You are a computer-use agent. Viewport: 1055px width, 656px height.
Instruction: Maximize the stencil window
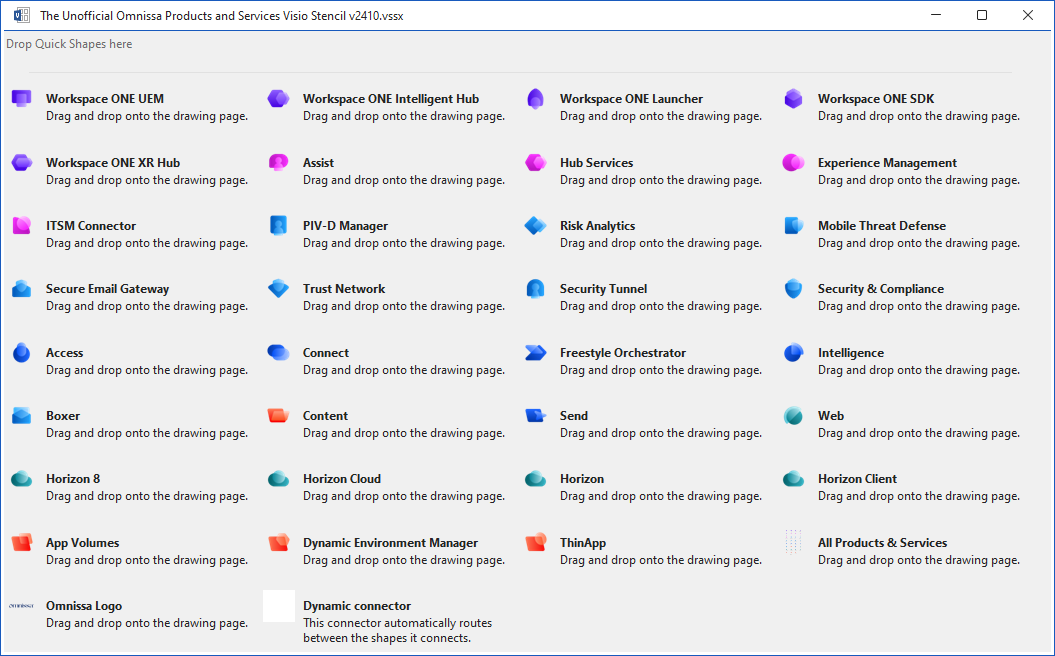[x=982, y=15]
